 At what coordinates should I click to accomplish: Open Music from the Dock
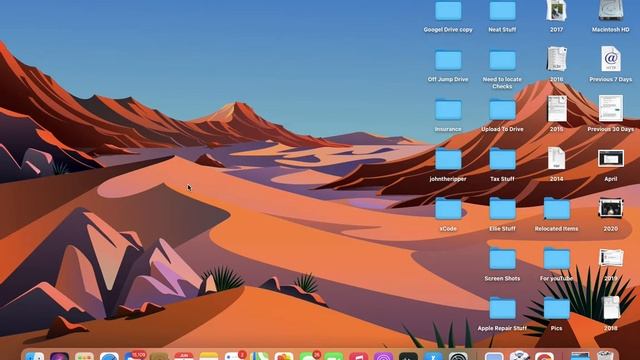(358, 356)
